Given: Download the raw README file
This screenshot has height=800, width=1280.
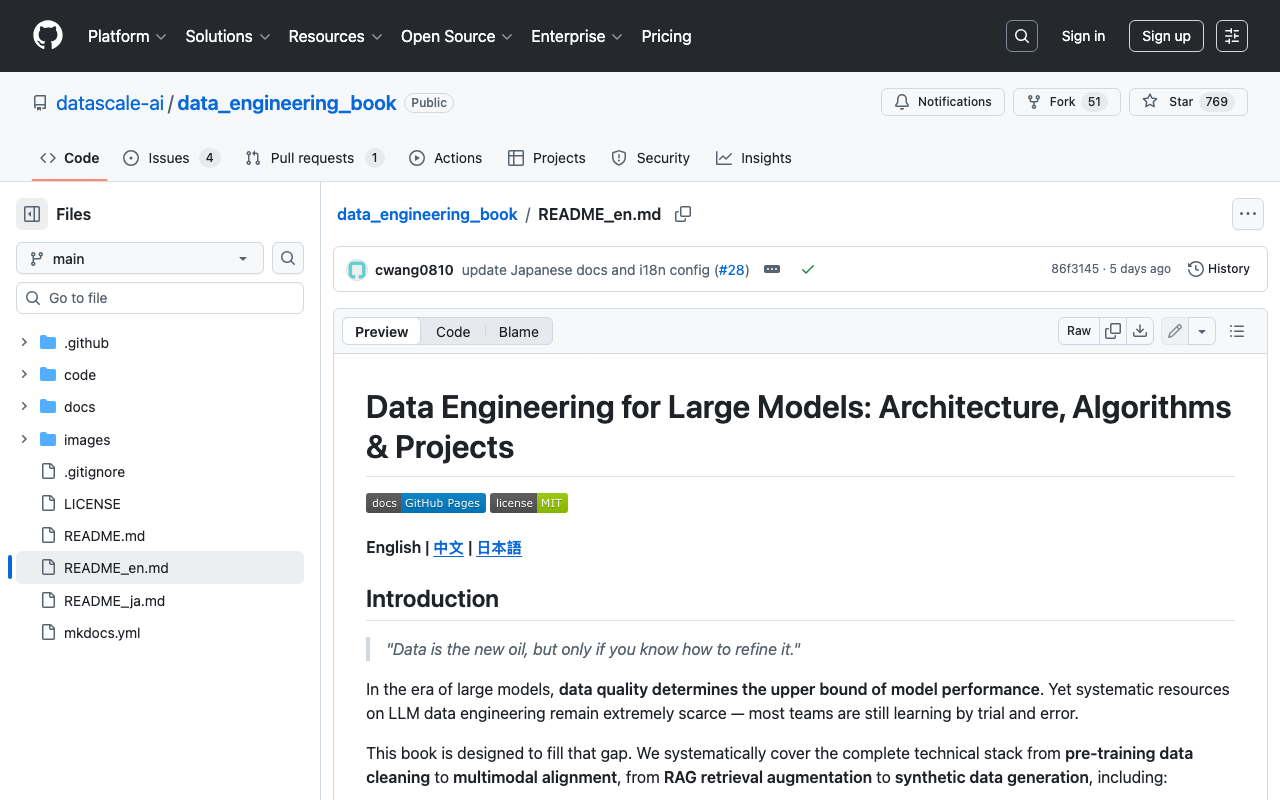Looking at the screenshot, I should click(1140, 330).
